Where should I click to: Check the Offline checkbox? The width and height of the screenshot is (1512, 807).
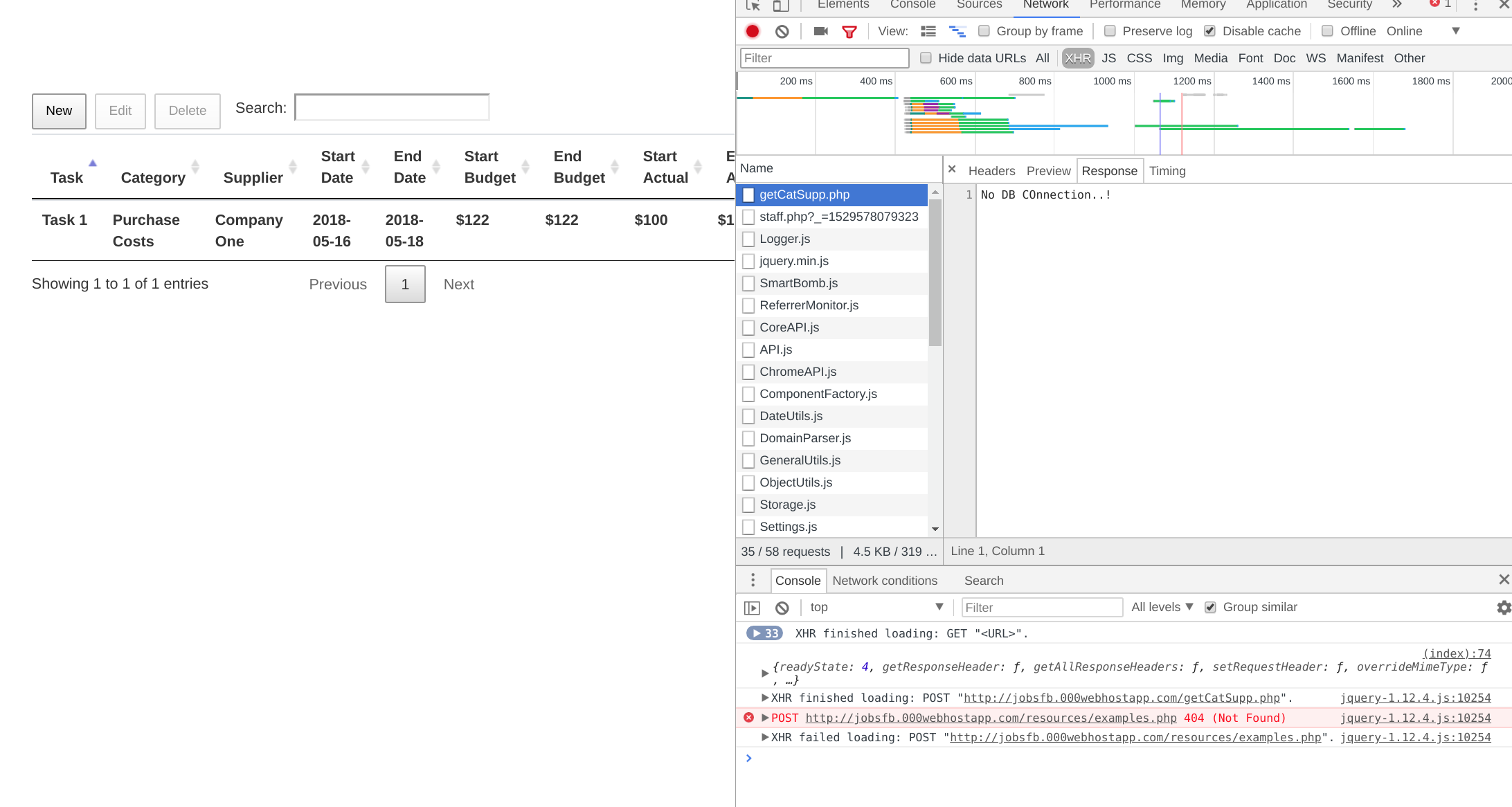pos(1327,31)
